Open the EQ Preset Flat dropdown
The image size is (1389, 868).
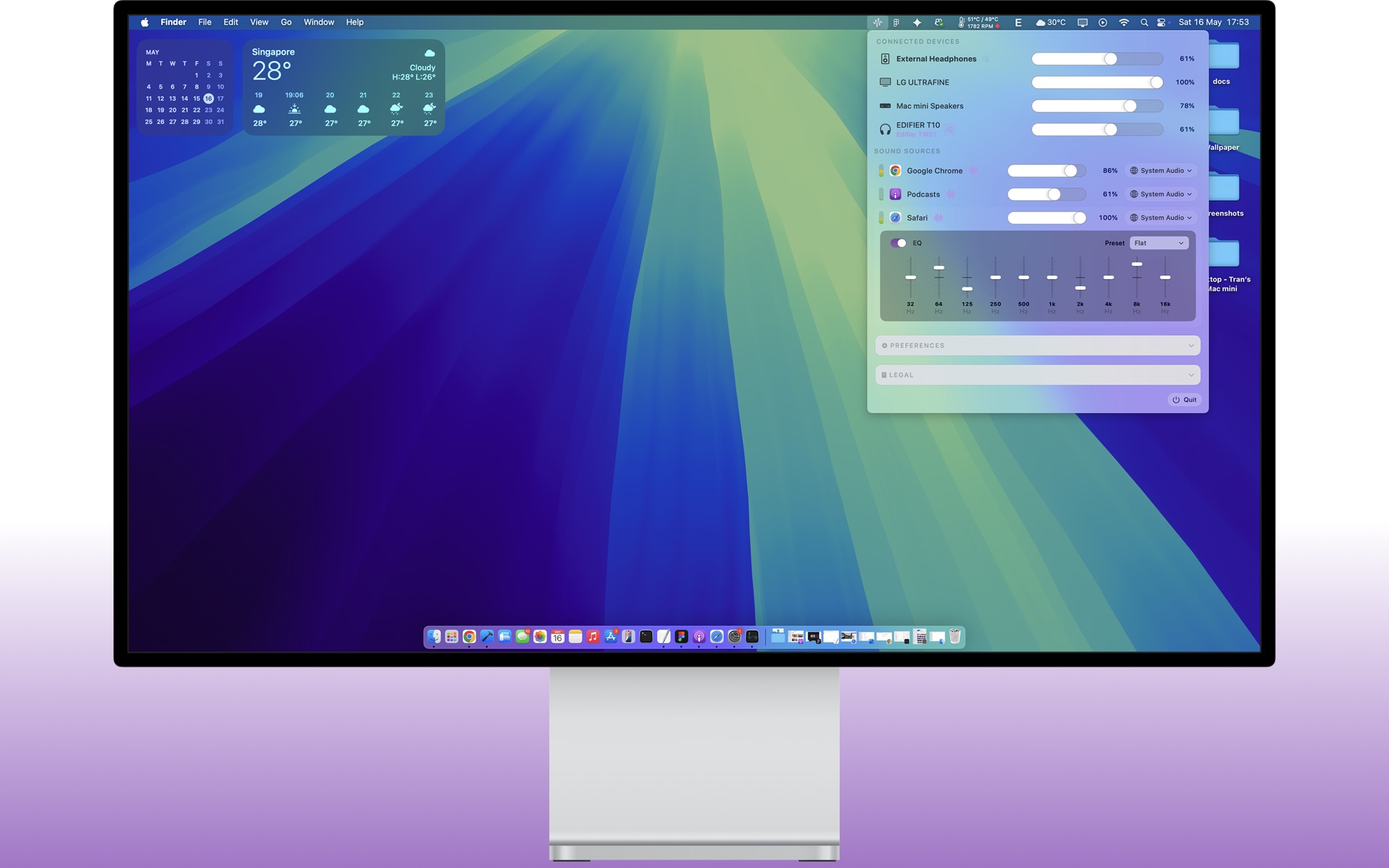coord(1159,243)
